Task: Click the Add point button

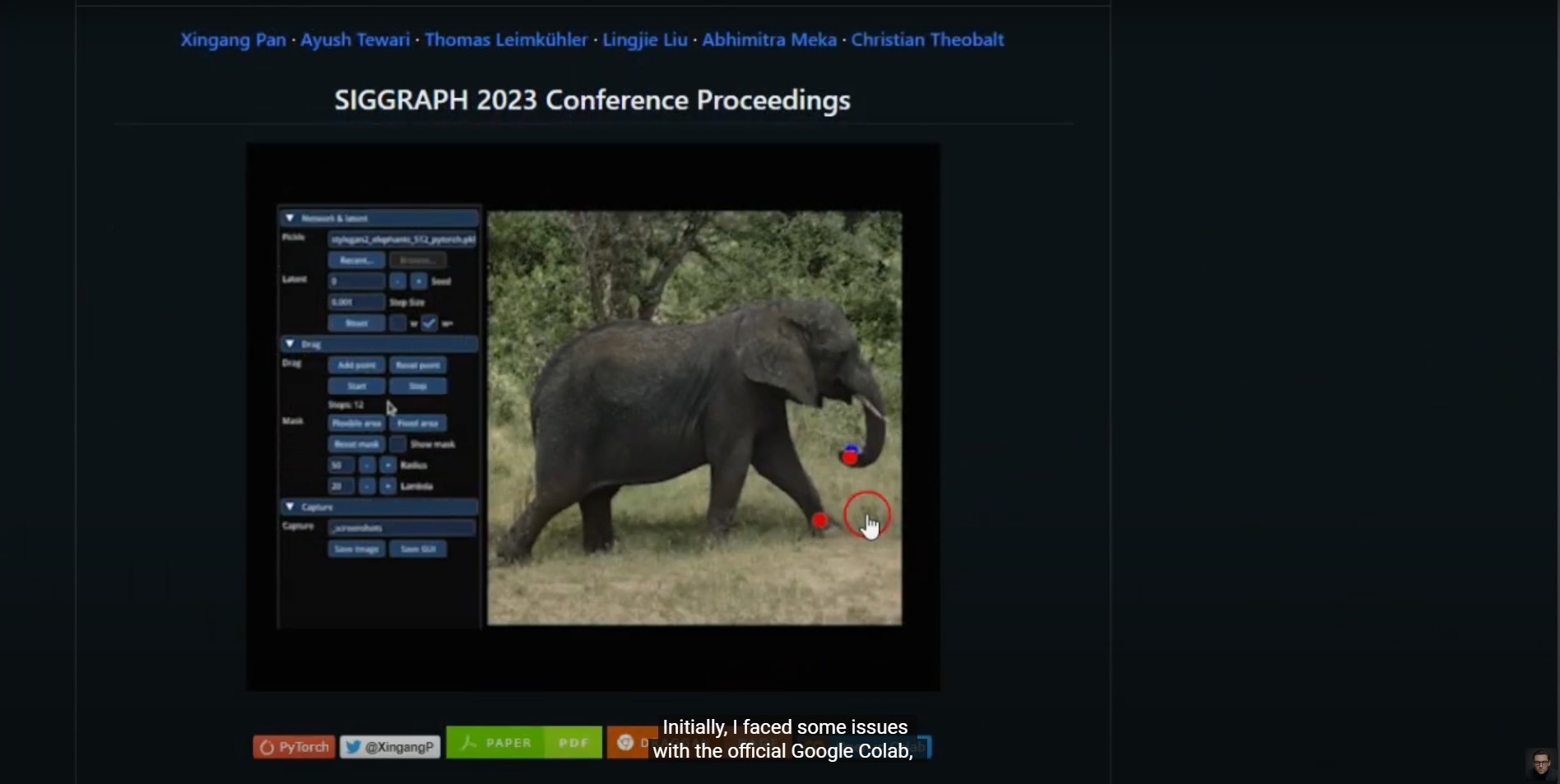Action: click(x=356, y=365)
